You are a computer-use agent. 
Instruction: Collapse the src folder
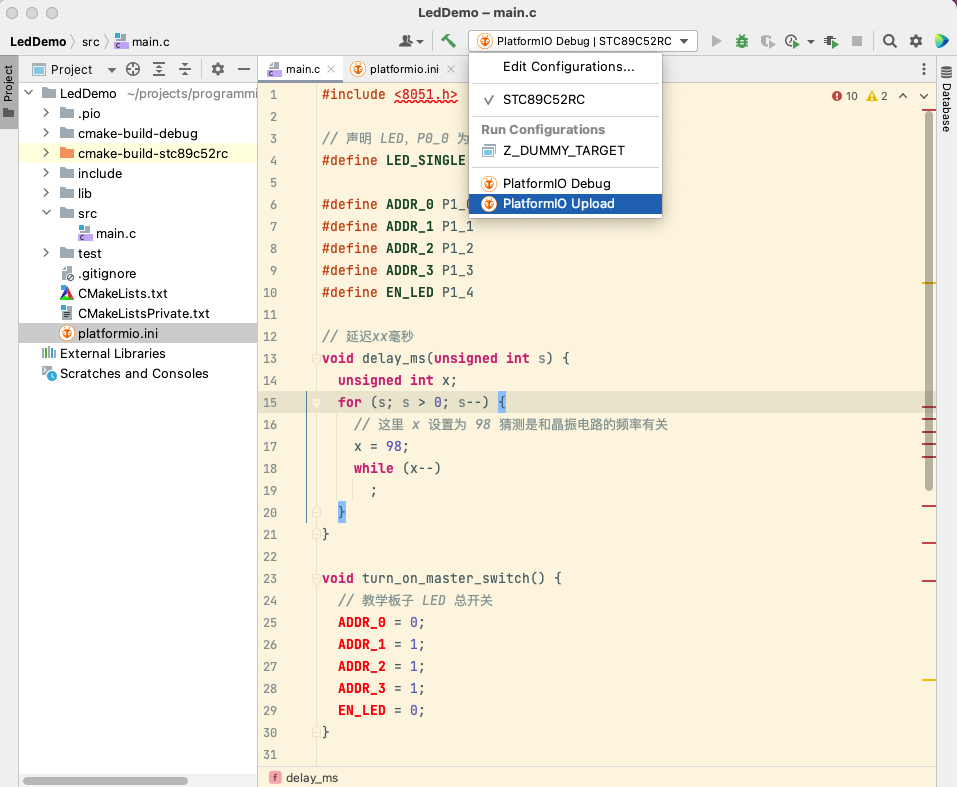[46, 213]
